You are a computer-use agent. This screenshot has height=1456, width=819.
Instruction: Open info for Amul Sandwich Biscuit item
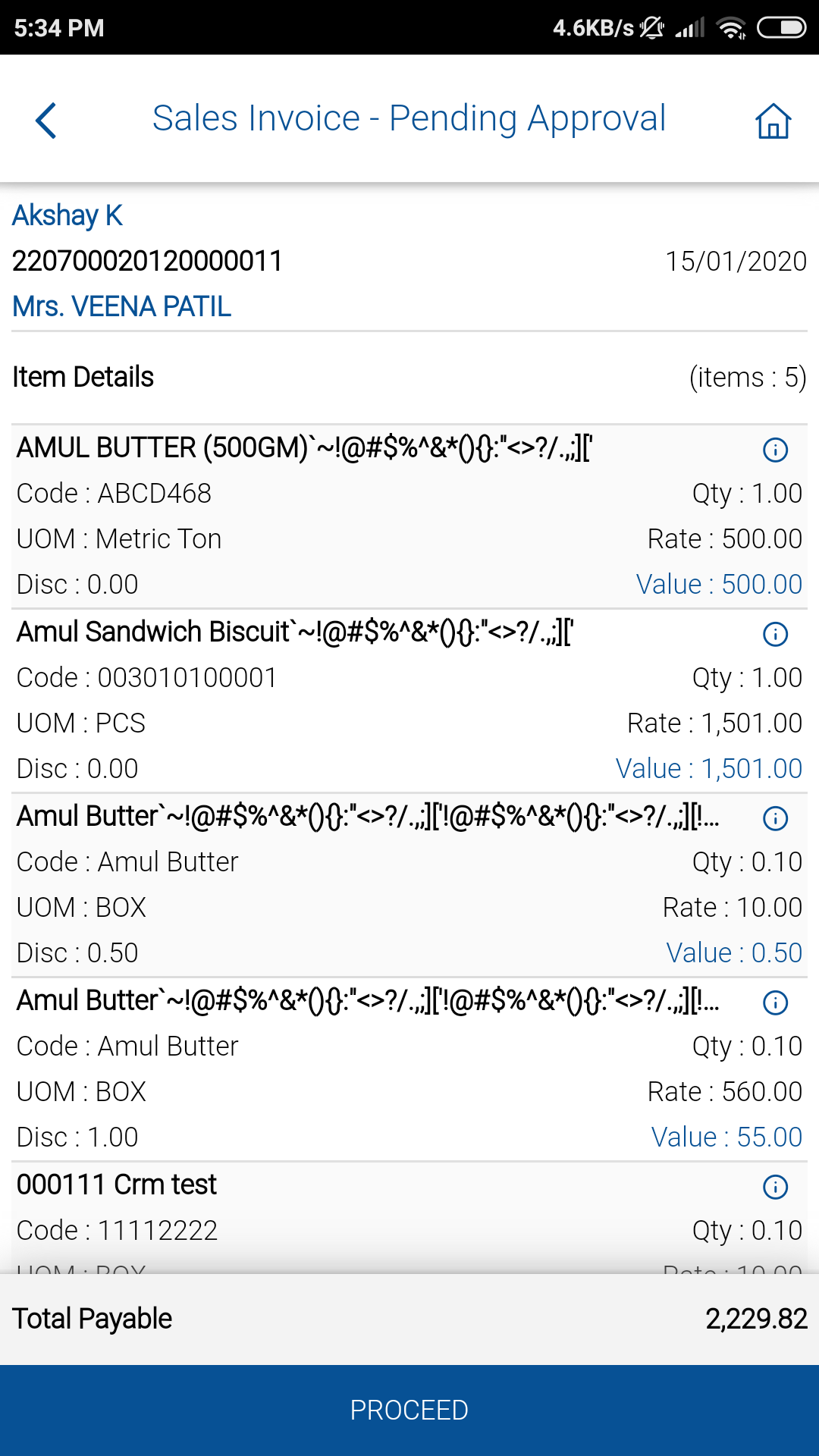pyautogui.click(x=775, y=634)
